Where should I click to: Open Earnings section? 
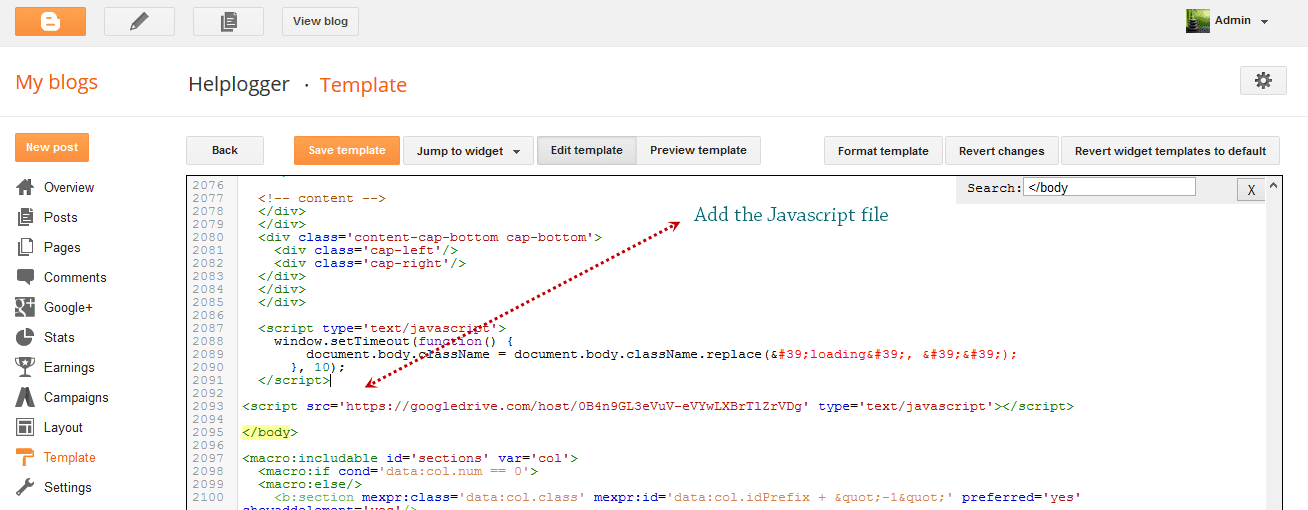(69, 367)
